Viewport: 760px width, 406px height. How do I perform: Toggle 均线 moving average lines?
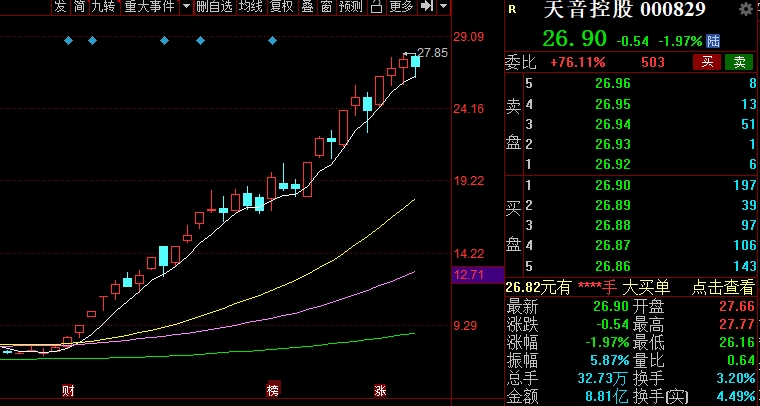click(x=251, y=7)
